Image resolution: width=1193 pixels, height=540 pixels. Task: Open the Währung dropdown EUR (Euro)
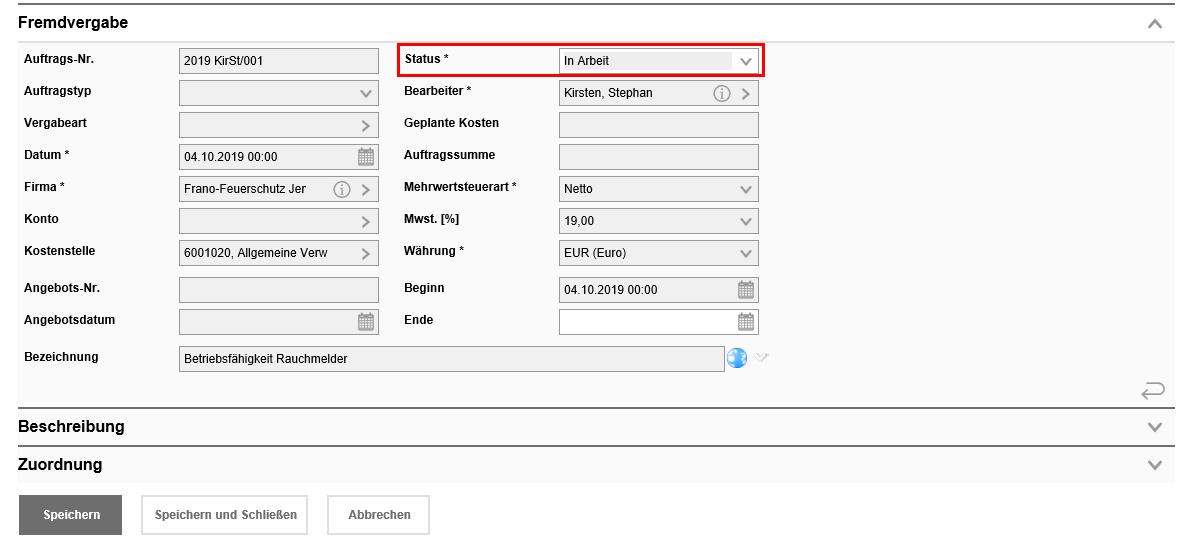[x=746, y=253]
